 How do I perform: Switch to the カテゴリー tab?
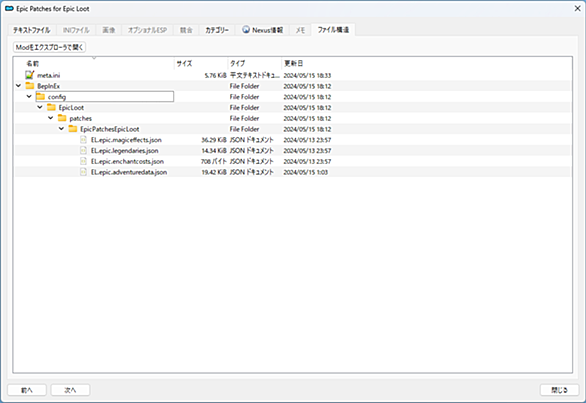[x=217, y=30]
